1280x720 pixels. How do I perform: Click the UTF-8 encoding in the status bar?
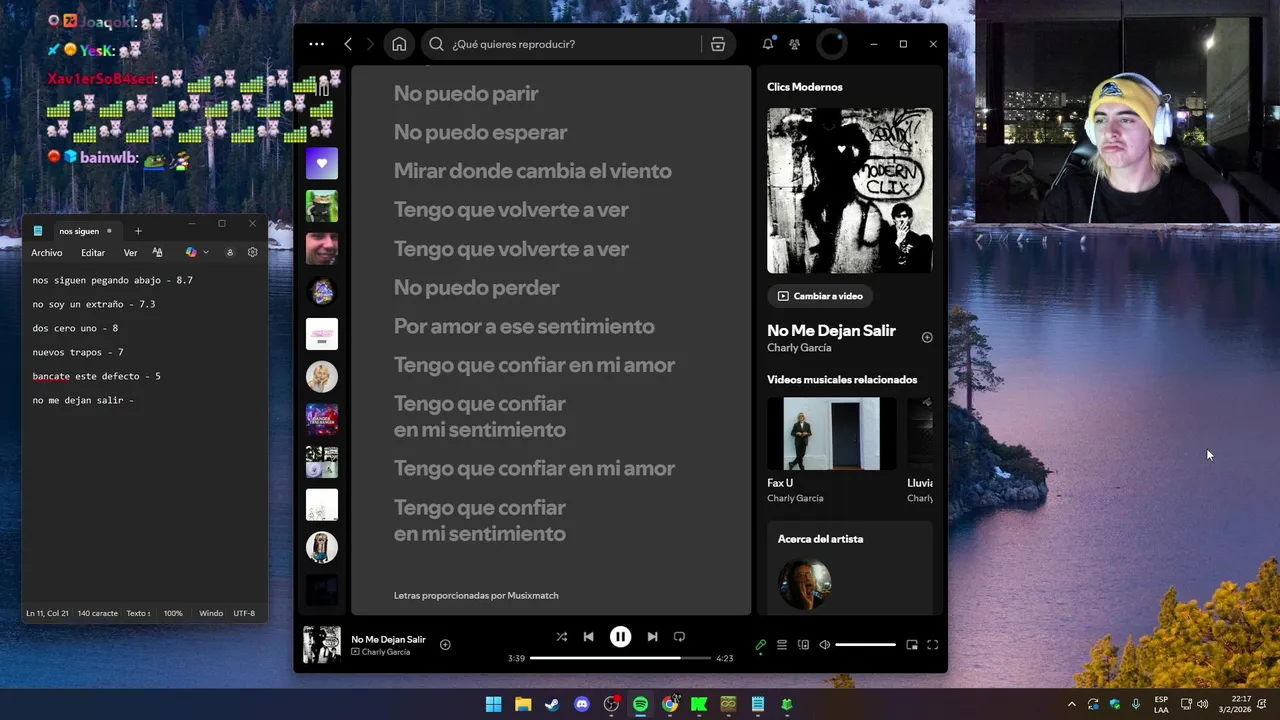(x=244, y=613)
